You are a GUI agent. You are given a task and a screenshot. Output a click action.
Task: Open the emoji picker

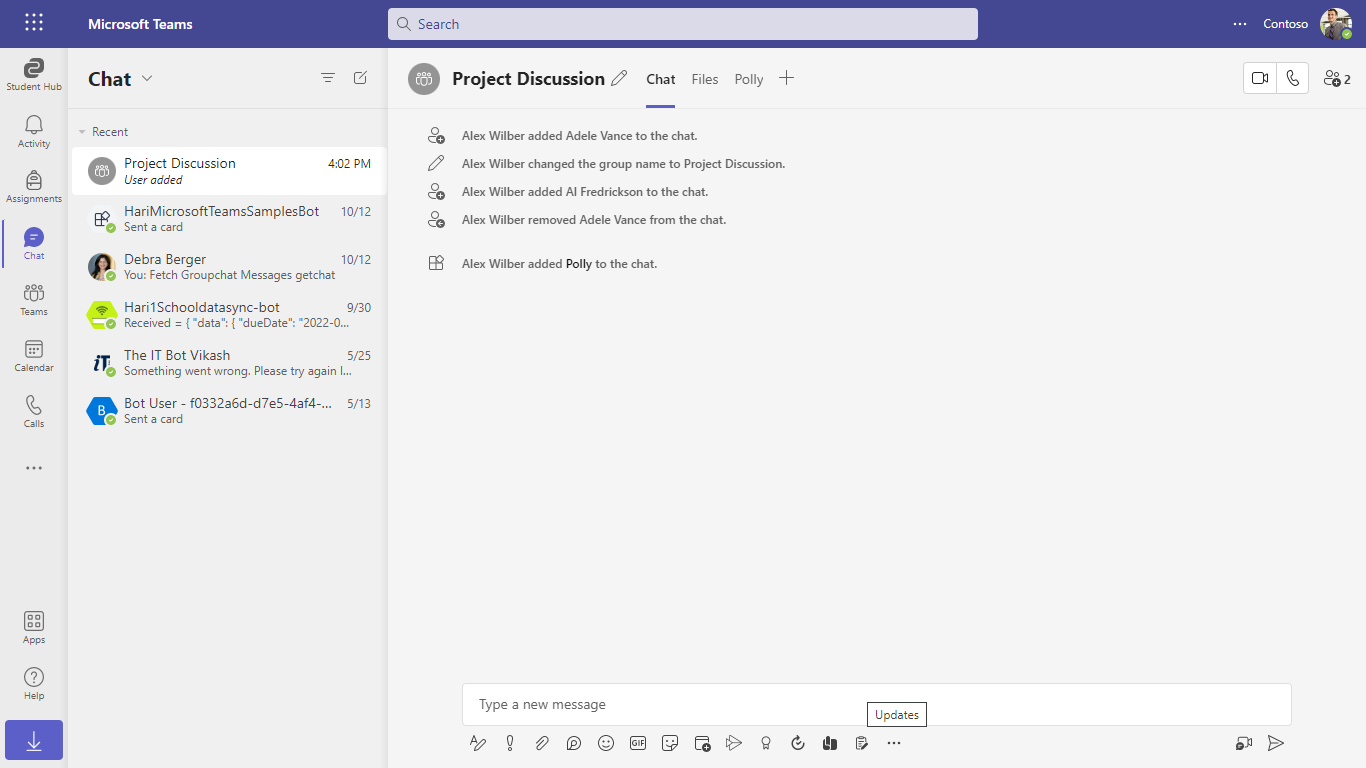606,743
